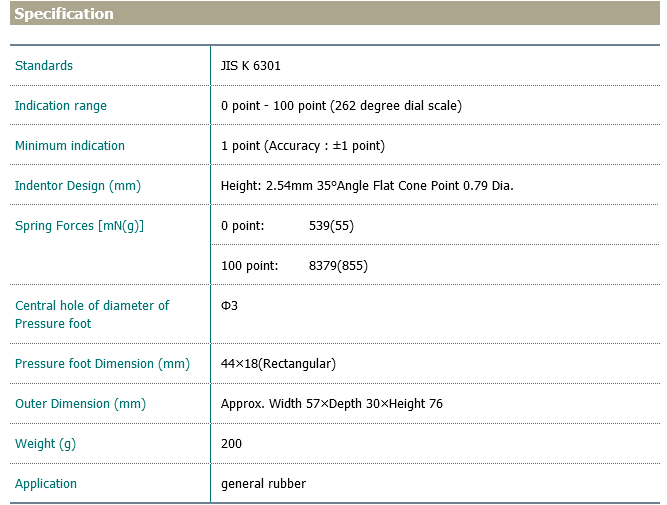Click the general rubber application value
The width and height of the screenshot is (667, 505).
(263, 484)
